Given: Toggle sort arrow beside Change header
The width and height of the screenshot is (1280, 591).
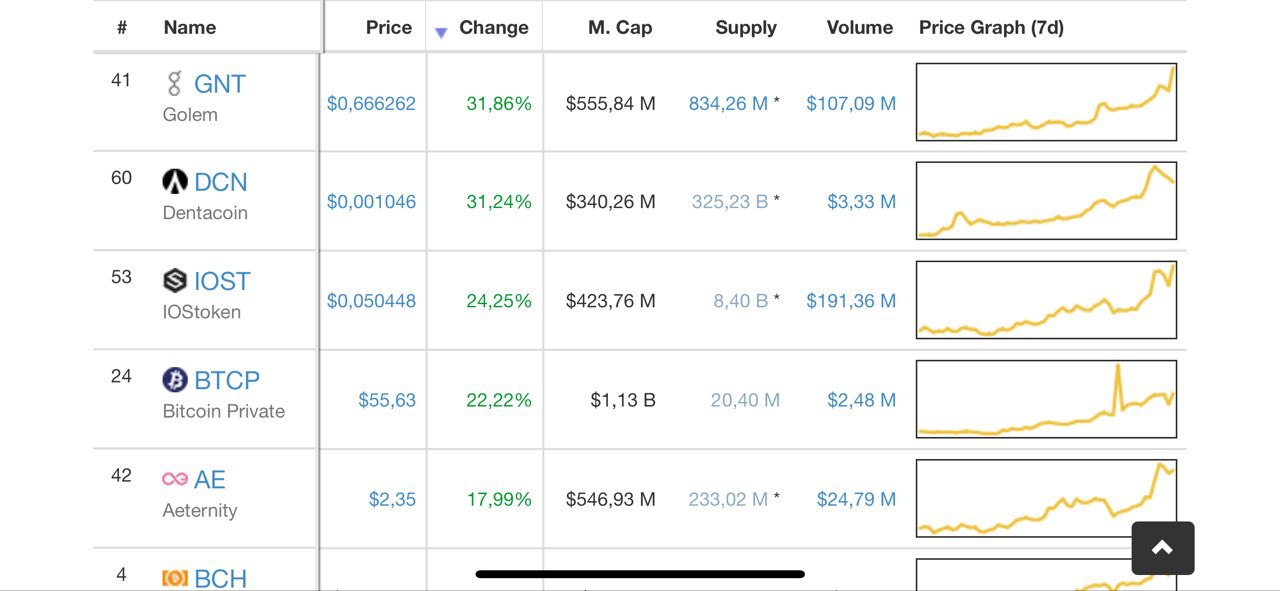Looking at the screenshot, I should pyautogui.click(x=441, y=33).
